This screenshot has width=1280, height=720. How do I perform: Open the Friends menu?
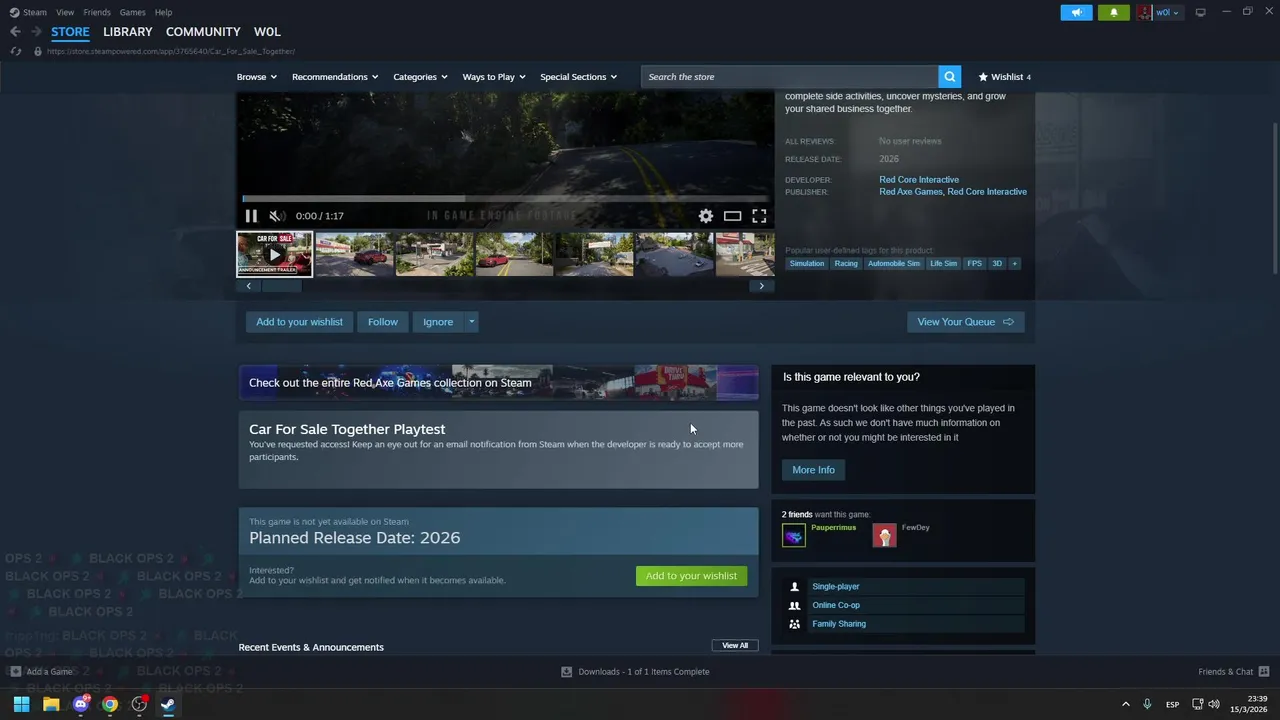(x=97, y=12)
